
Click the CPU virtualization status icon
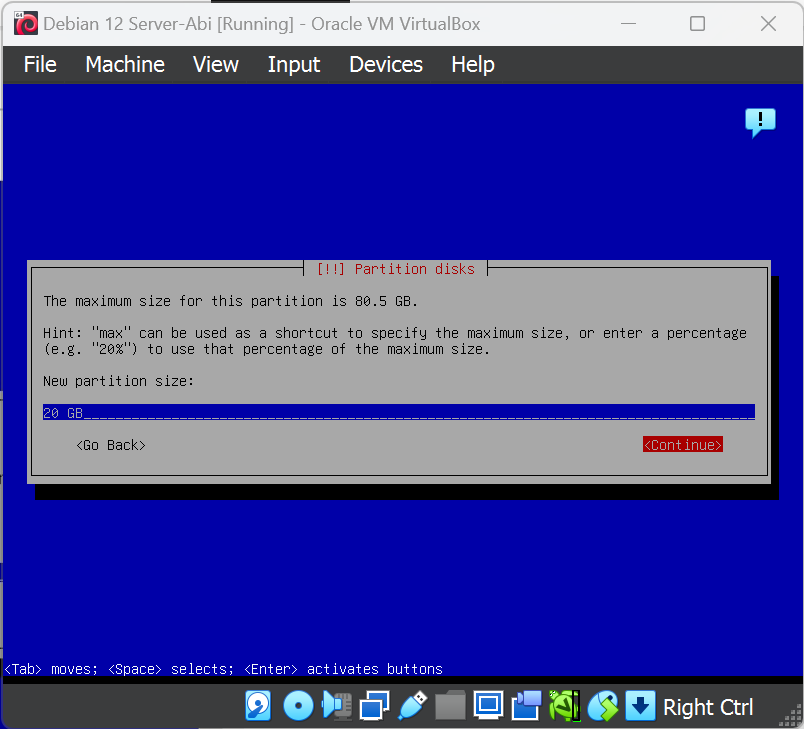564,706
